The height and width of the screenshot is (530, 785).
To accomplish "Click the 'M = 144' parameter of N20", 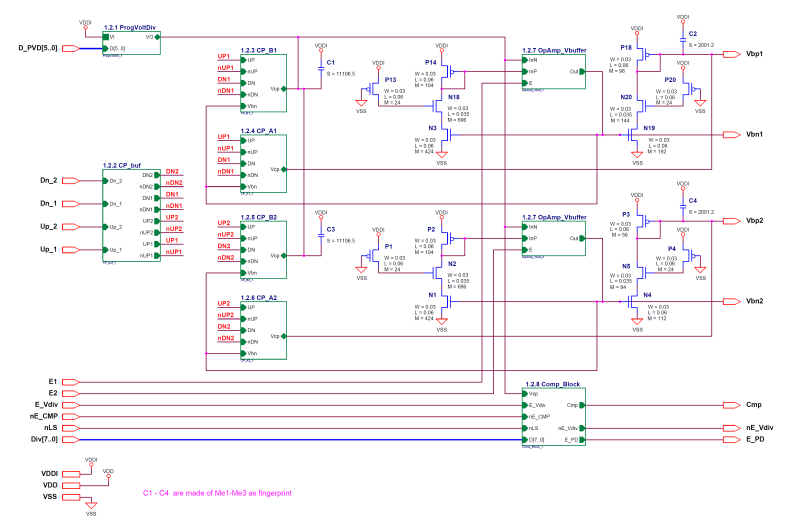I will pos(619,121).
